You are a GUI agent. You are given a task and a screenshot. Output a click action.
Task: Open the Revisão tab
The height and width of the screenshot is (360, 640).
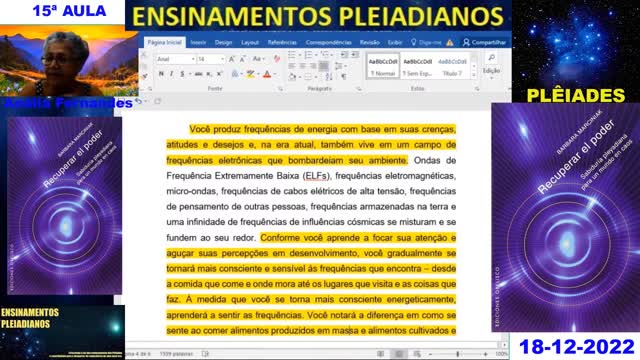click(370, 42)
